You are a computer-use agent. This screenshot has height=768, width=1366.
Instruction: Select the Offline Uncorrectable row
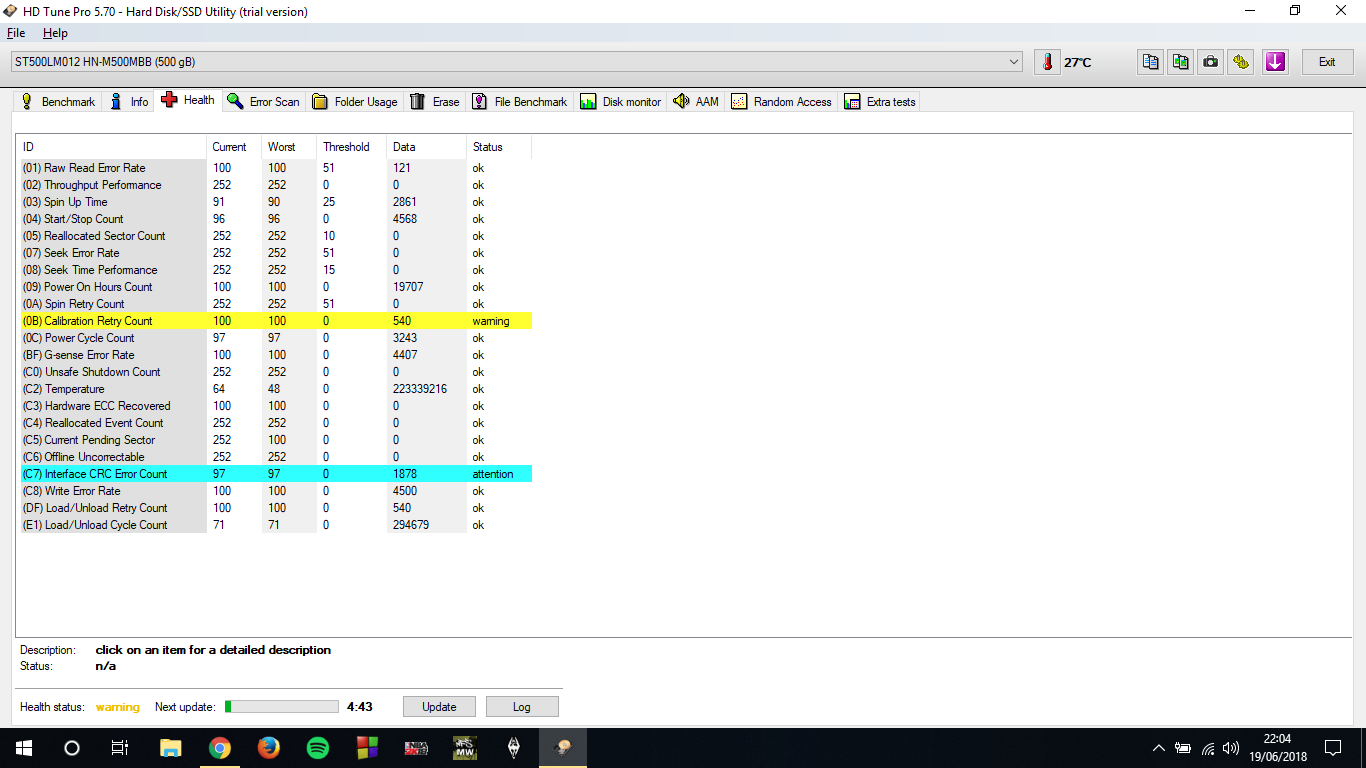point(276,457)
